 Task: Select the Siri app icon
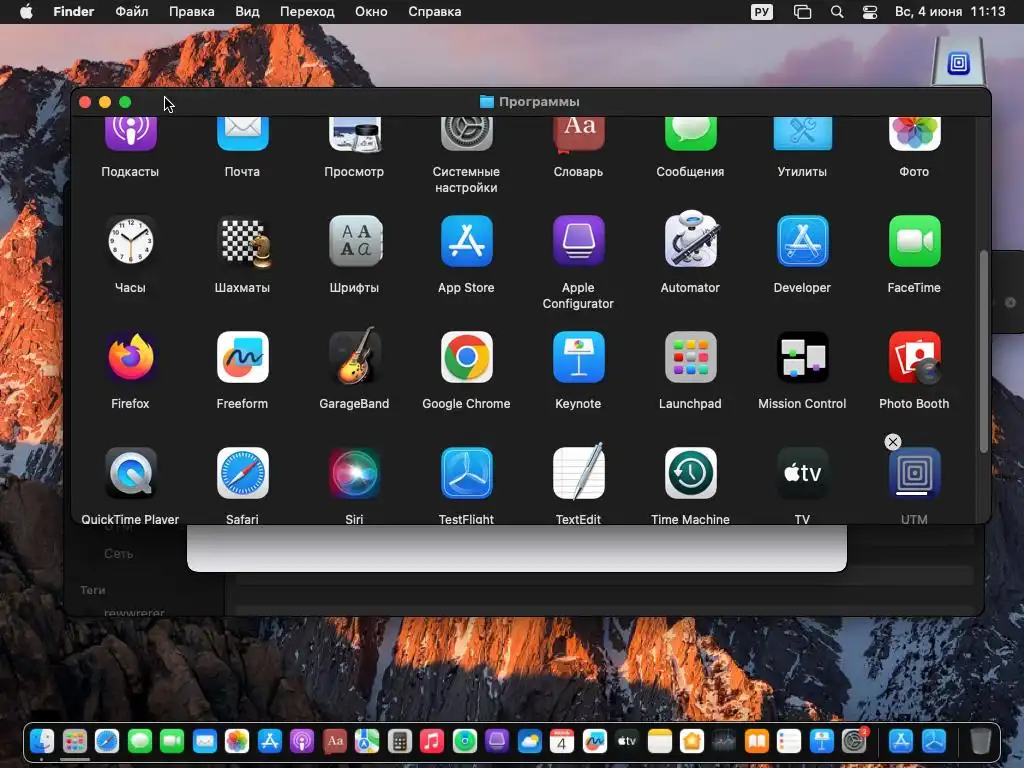355,473
